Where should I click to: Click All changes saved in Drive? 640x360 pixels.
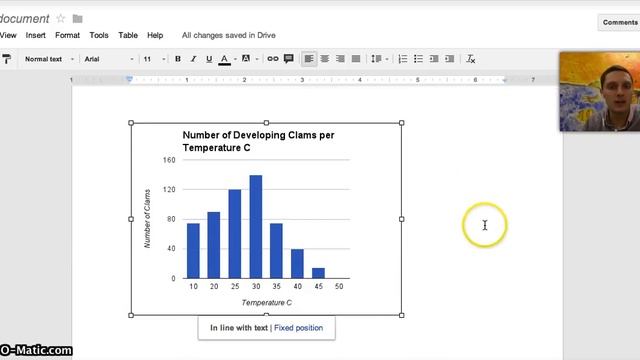229,36
